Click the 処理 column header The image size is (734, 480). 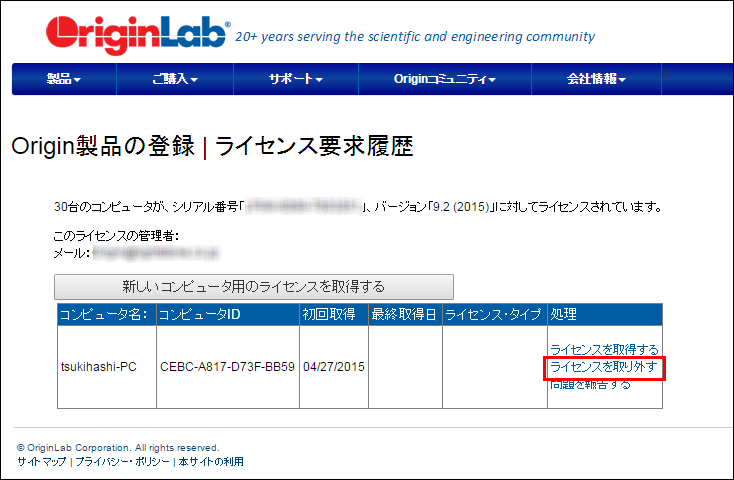pos(605,315)
